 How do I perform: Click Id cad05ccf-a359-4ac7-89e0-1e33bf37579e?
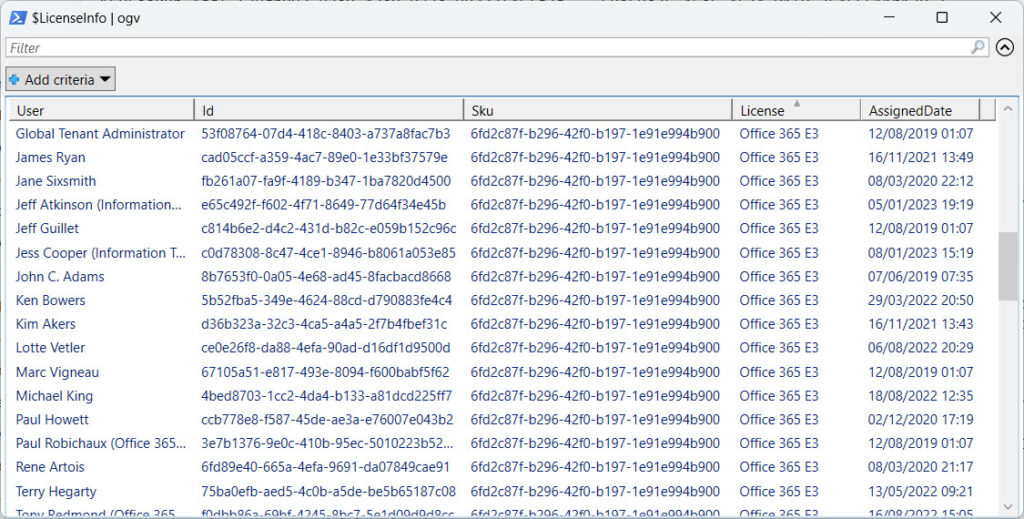tap(324, 157)
